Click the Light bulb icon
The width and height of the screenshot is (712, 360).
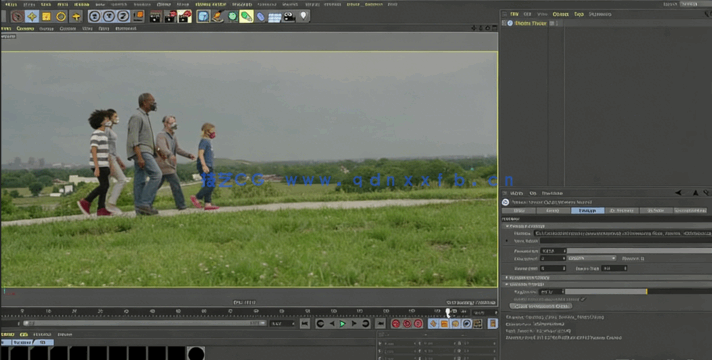(x=303, y=16)
